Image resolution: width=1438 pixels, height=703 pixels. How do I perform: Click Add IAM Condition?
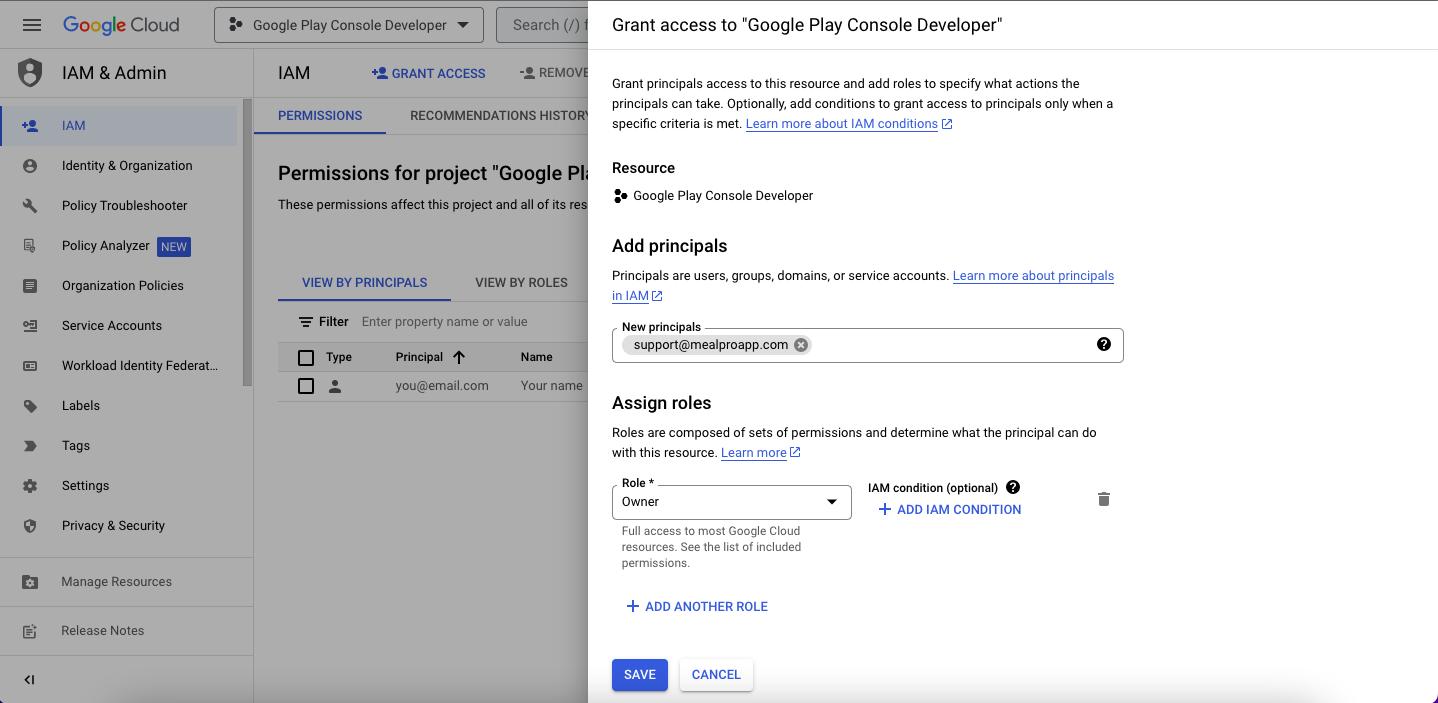949,510
